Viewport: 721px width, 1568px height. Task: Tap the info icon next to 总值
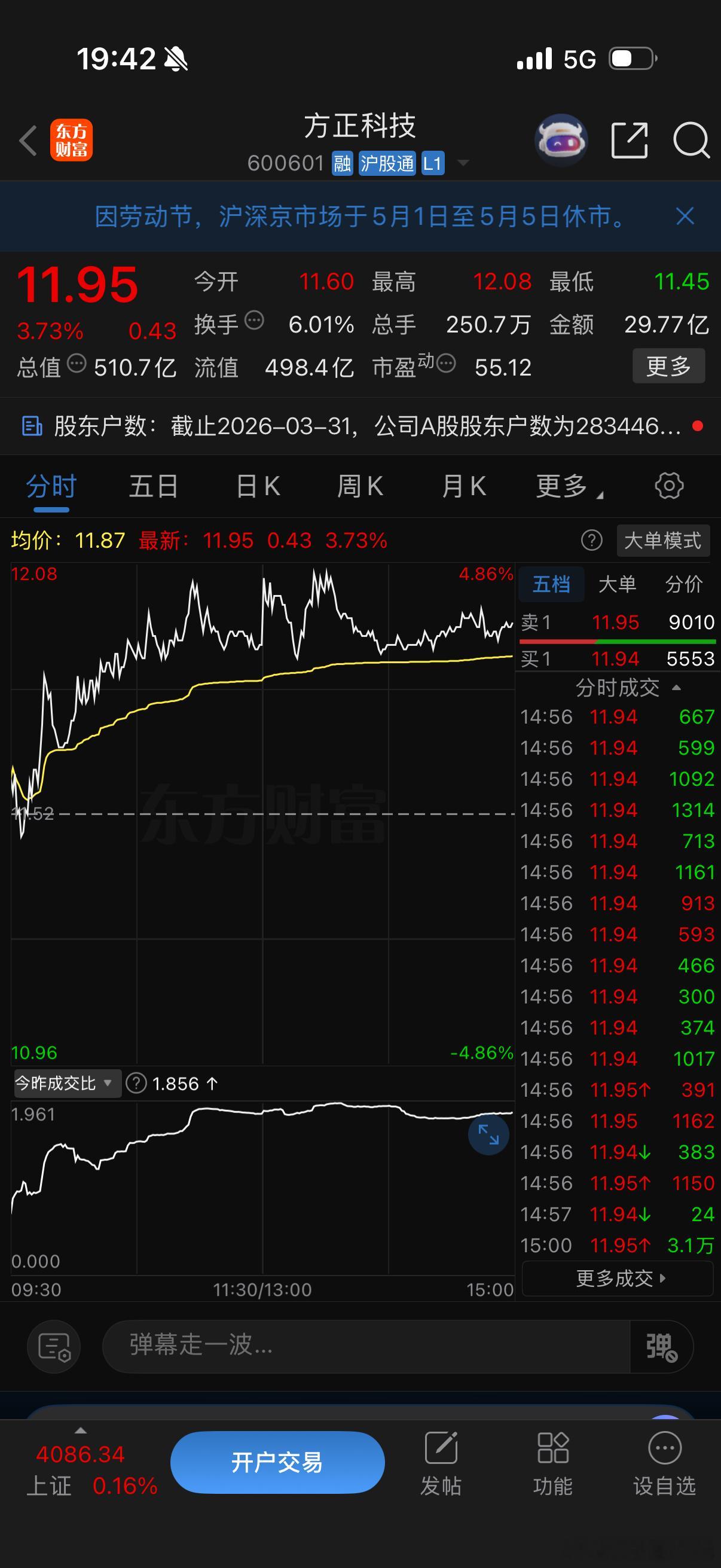click(x=77, y=364)
